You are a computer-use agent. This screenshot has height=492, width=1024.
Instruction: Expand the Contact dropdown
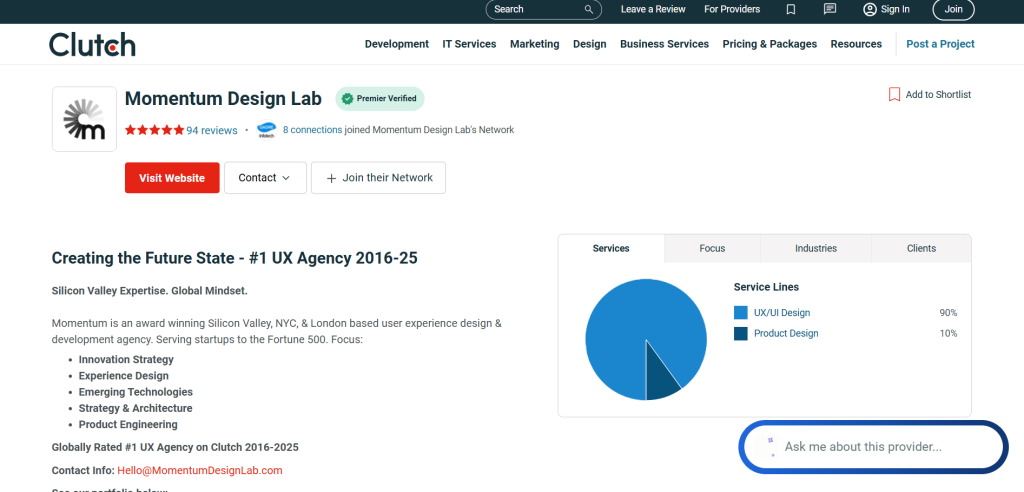265,178
